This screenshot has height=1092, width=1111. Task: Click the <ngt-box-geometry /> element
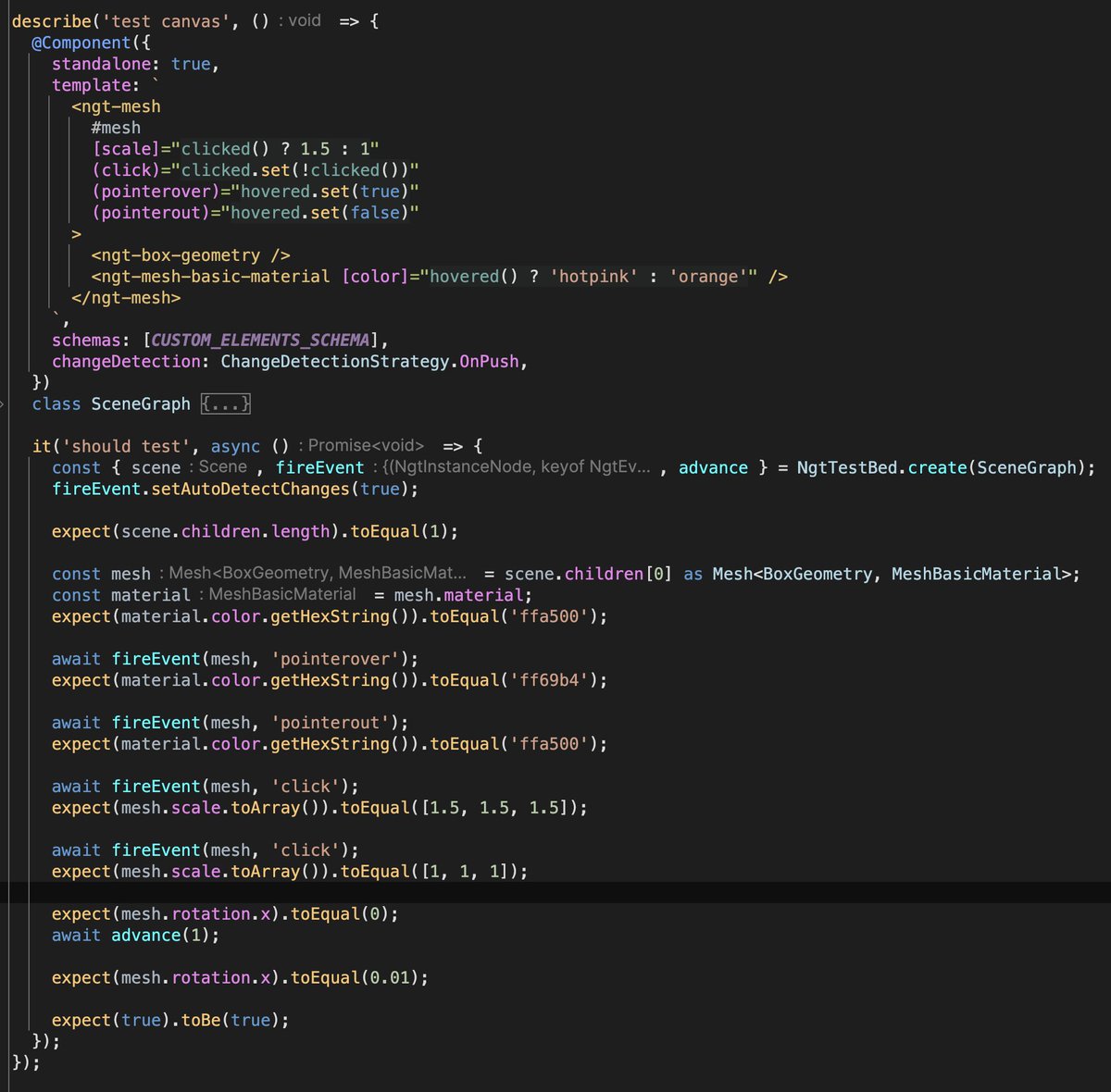pyautogui.click(x=191, y=255)
